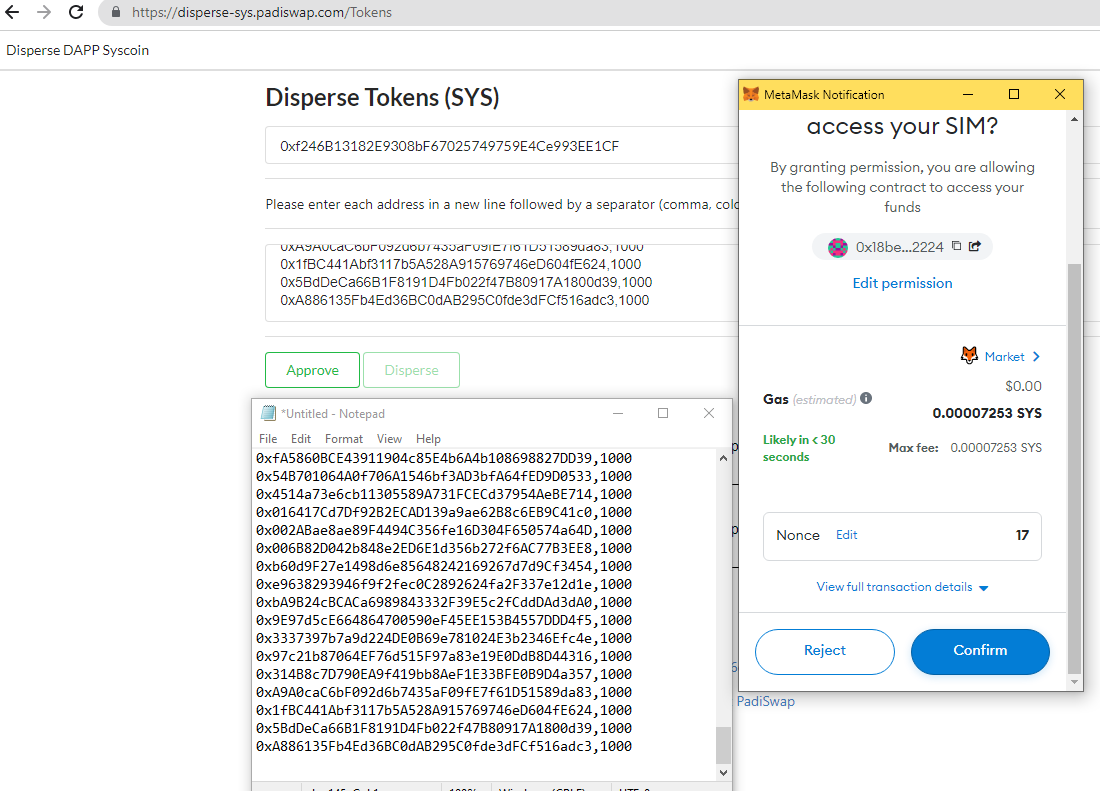The image size is (1100, 791).
Task: Click Notepad scrollbar down arrow
Action: click(x=723, y=772)
